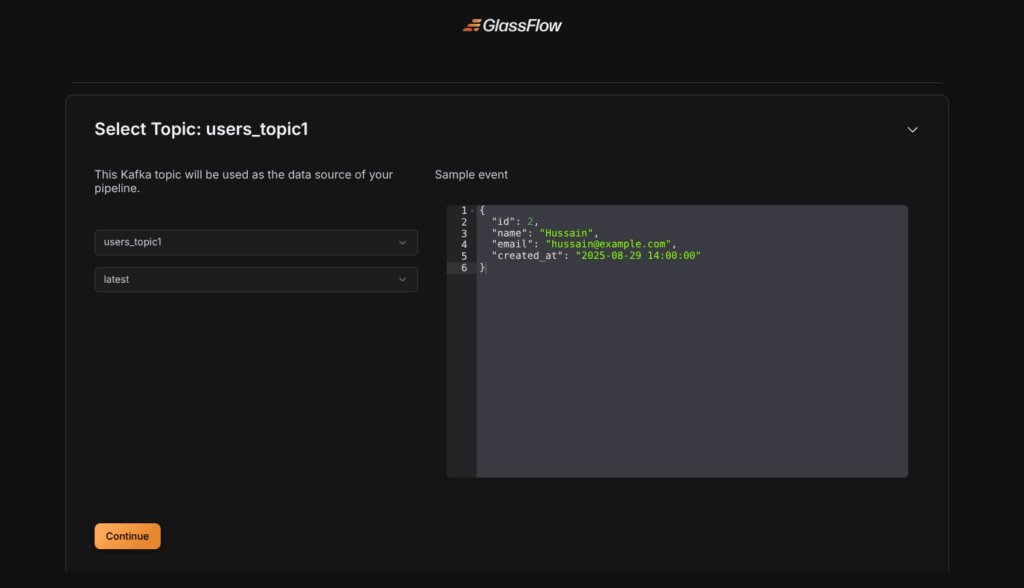Click line number 3 in the editor gutter

coord(464,233)
